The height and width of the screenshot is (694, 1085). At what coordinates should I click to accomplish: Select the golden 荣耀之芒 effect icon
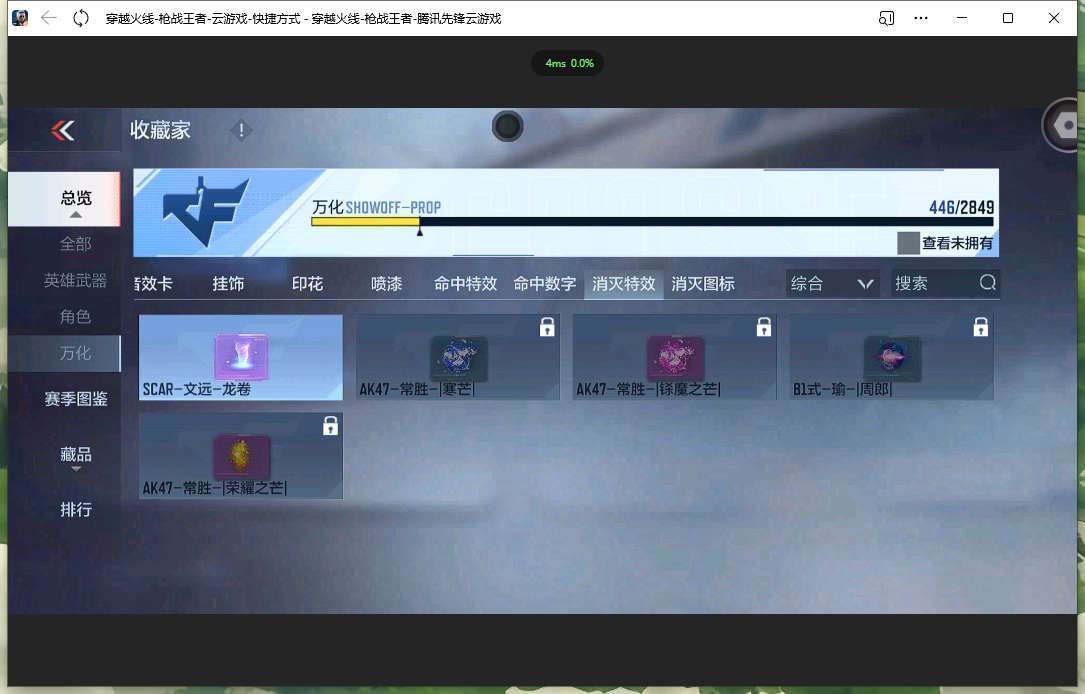[x=241, y=456]
